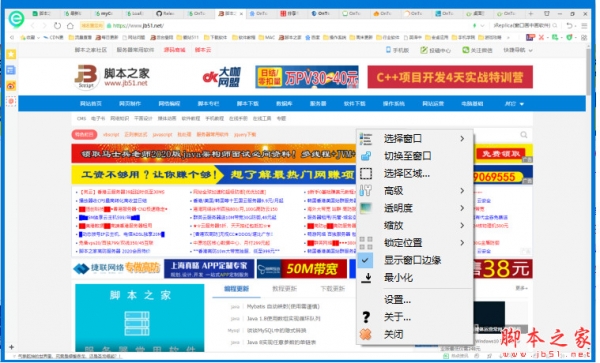
Task: Click the blue switch icon beside 切换至窗口
Action: [366, 156]
